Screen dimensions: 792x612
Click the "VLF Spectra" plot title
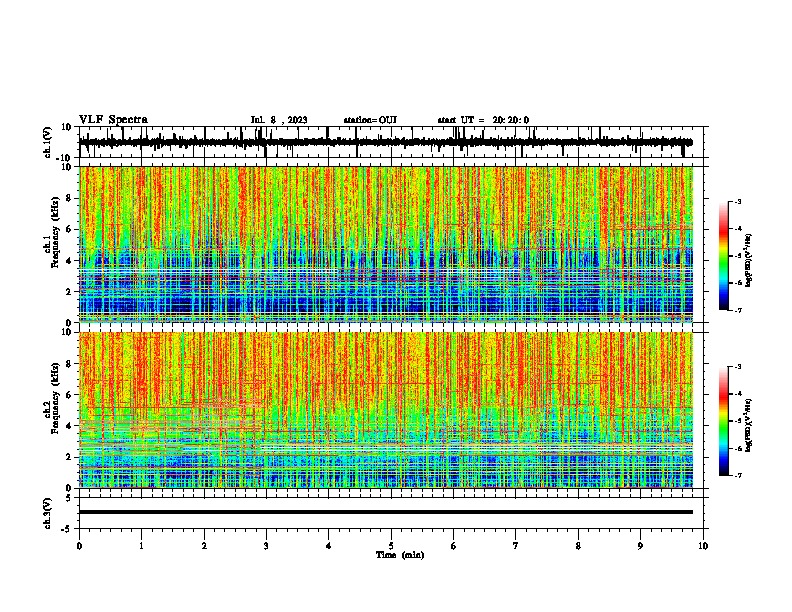coord(113,120)
